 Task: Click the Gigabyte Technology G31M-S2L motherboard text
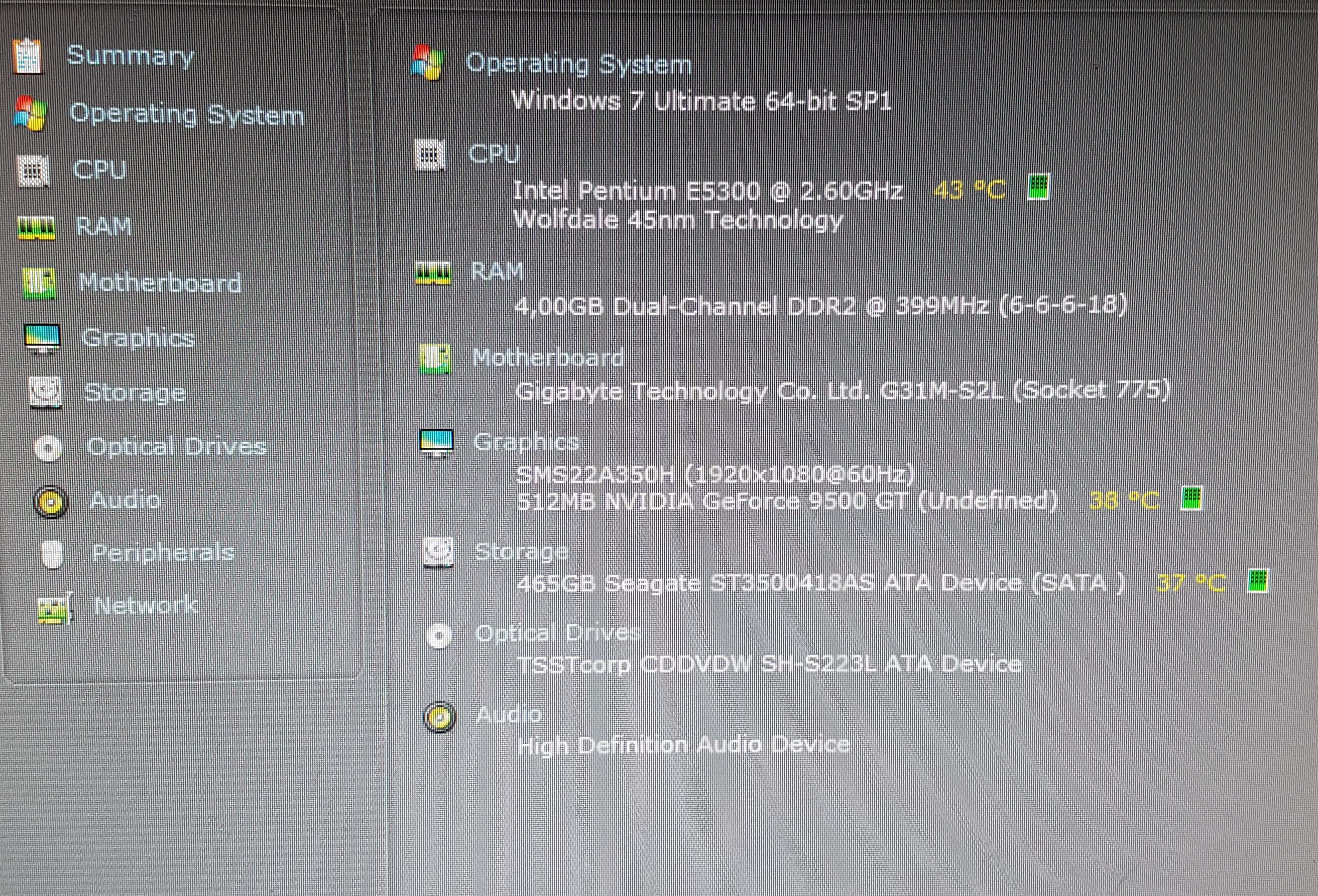click(844, 391)
